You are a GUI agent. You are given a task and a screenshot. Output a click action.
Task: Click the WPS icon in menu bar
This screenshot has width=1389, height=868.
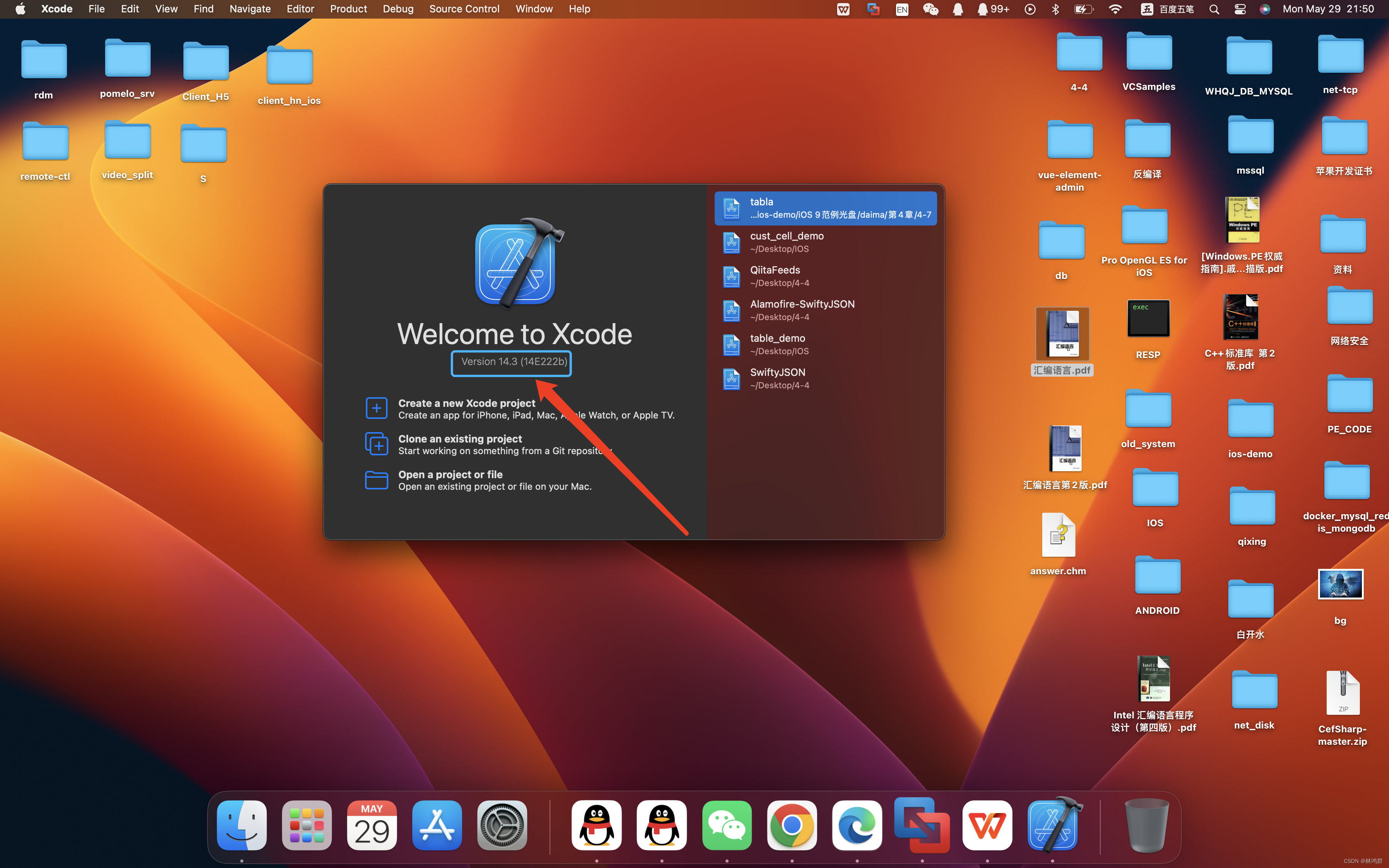click(843, 9)
